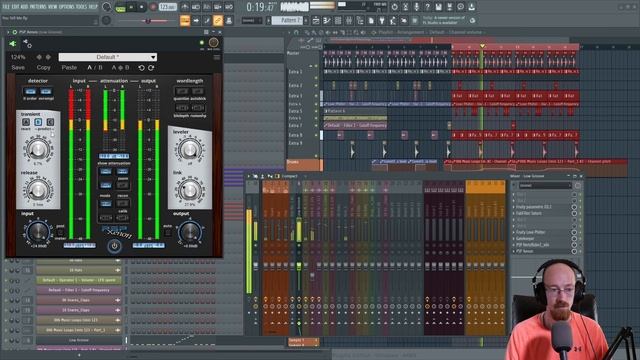
Task: Select transient mode C
Action: (50, 122)
